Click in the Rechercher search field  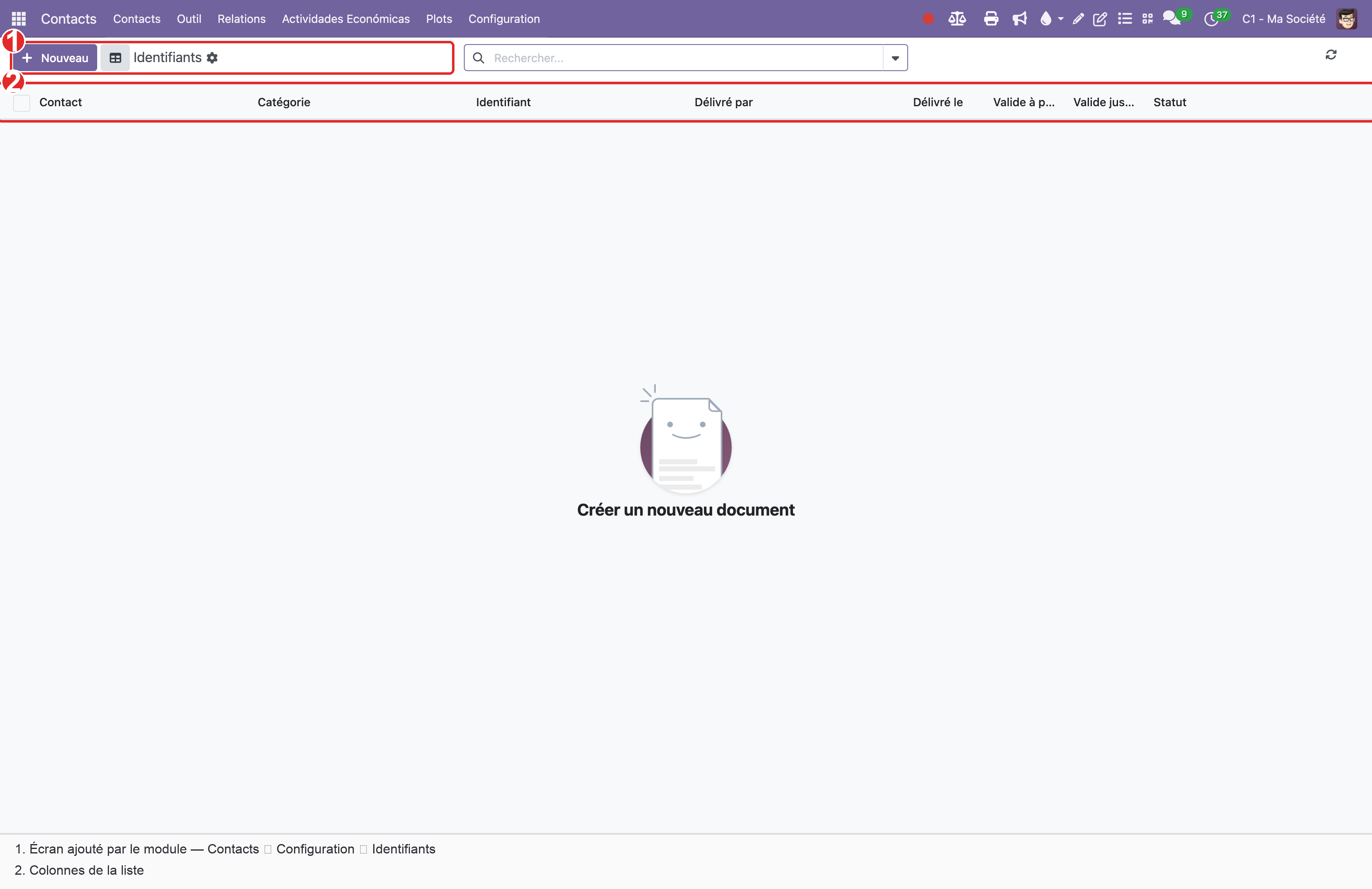(686, 58)
